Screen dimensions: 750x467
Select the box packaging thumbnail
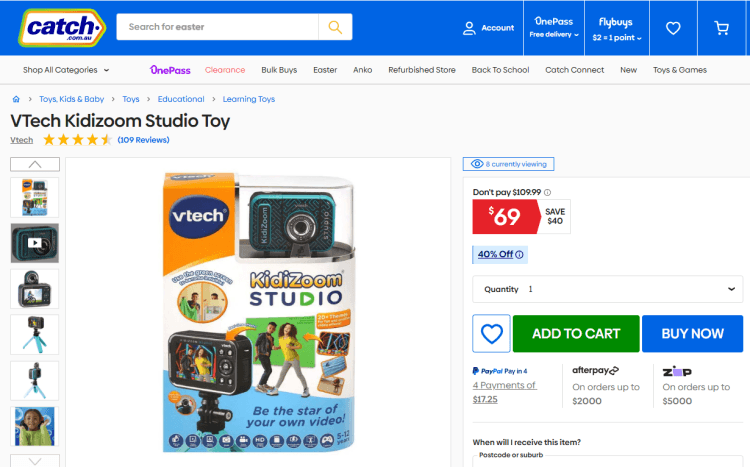click(34, 198)
